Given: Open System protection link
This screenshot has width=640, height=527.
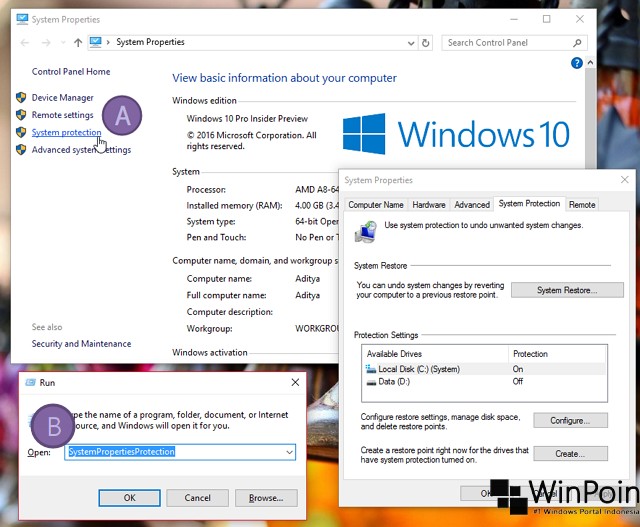Looking at the screenshot, I should (x=66, y=132).
